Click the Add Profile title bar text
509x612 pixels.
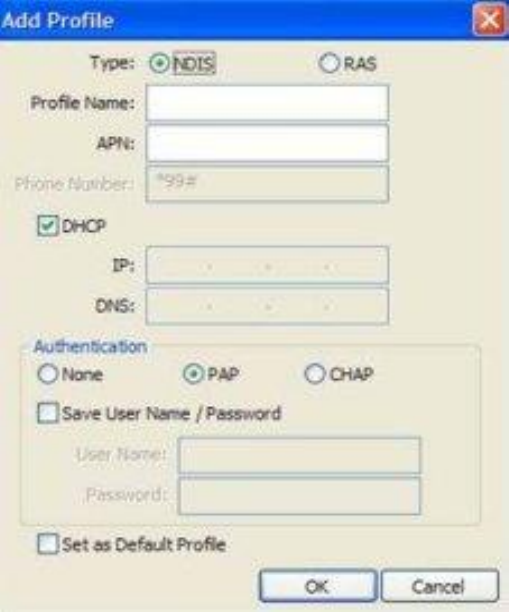[57, 20]
